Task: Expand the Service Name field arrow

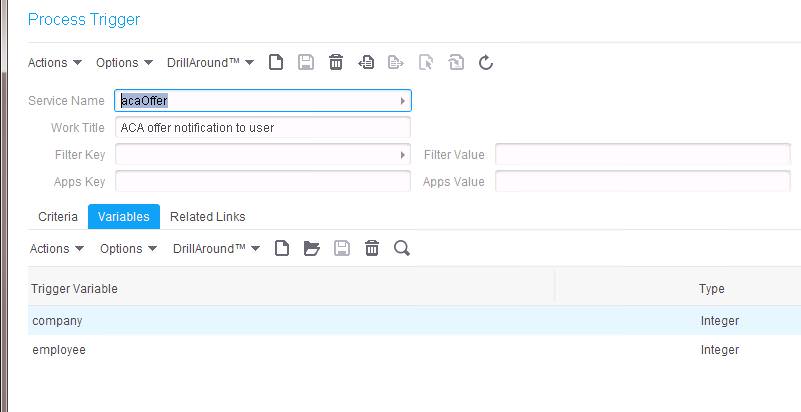Action: pyautogui.click(x=403, y=101)
